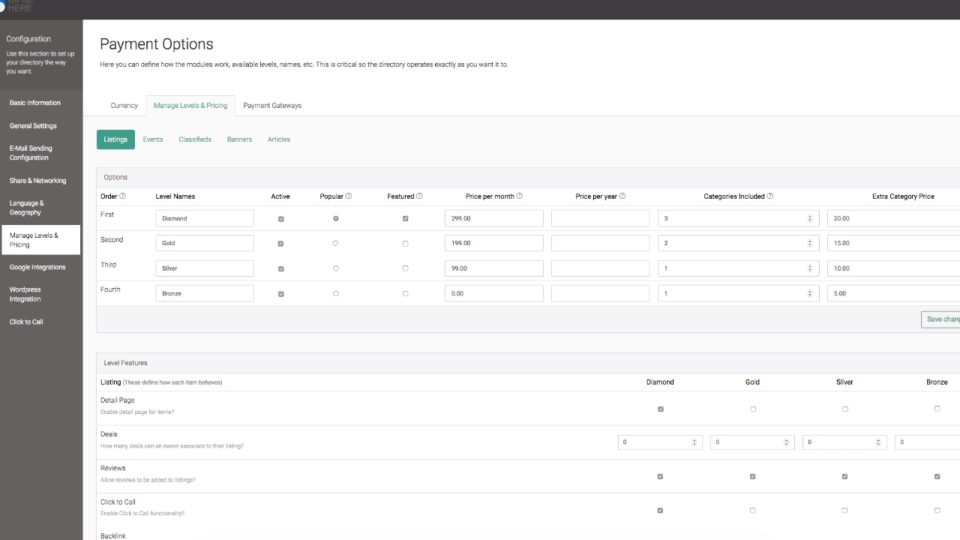Click the help icon beside Price per year

(622, 196)
